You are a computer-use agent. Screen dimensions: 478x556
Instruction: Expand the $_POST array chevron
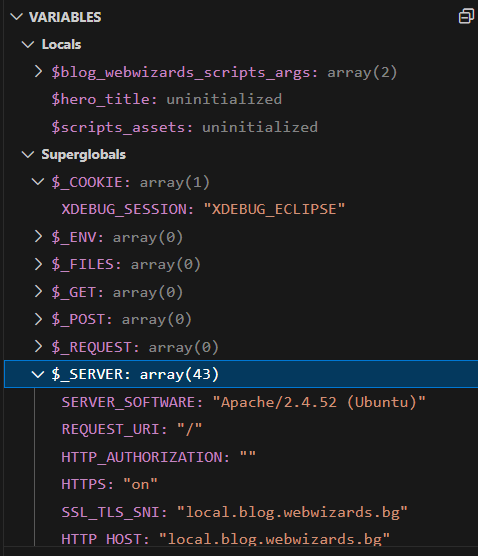pyautogui.click(x=38, y=319)
